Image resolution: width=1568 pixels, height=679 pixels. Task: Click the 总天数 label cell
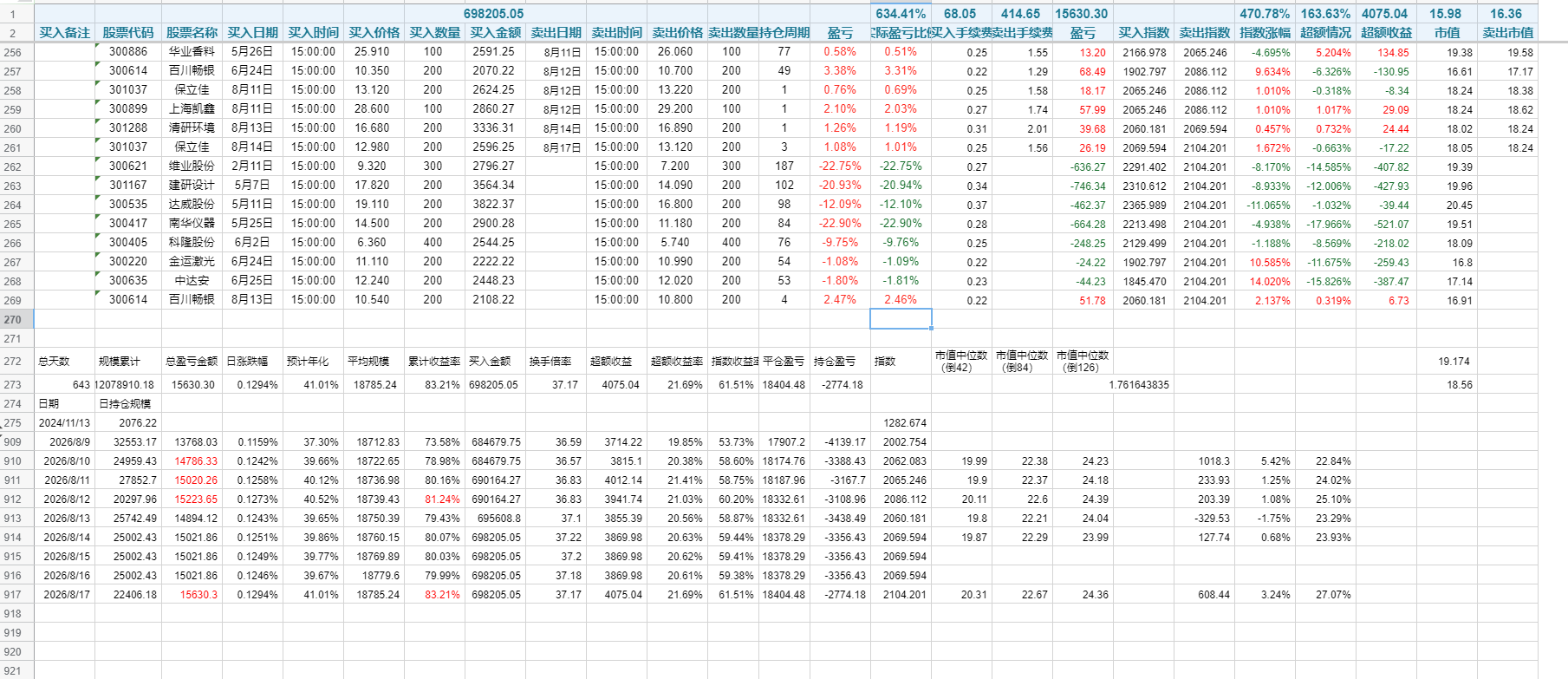[x=64, y=362]
